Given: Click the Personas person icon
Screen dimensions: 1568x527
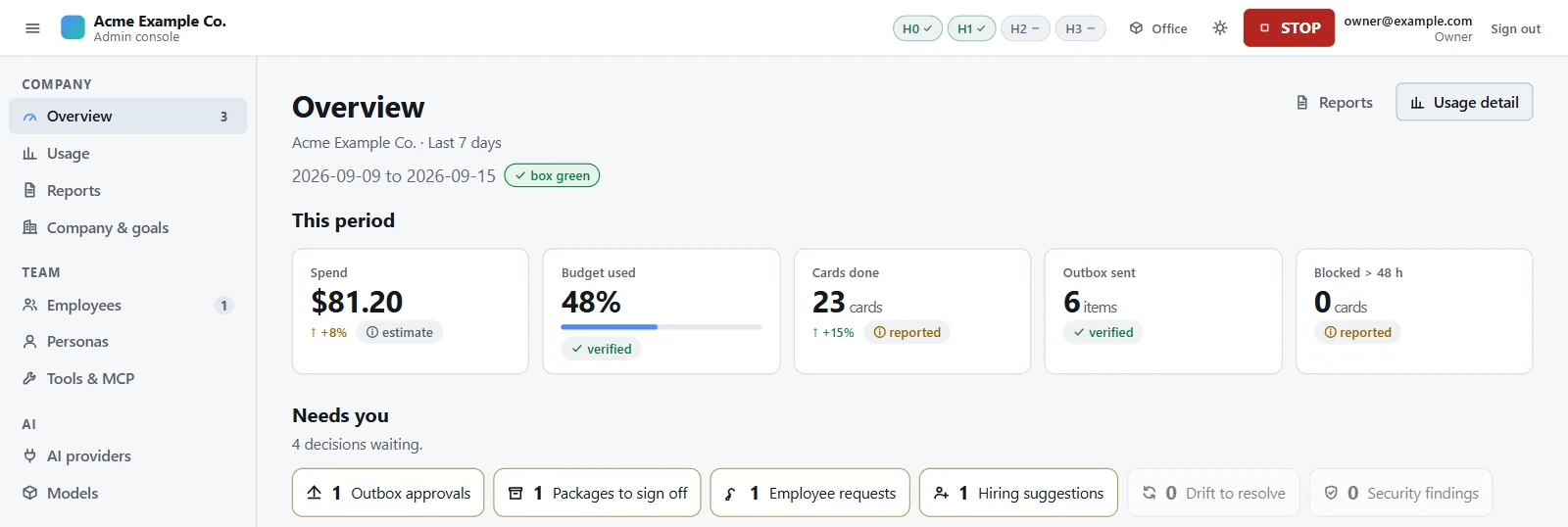Looking at the screenshot, I should click(30, 341).
